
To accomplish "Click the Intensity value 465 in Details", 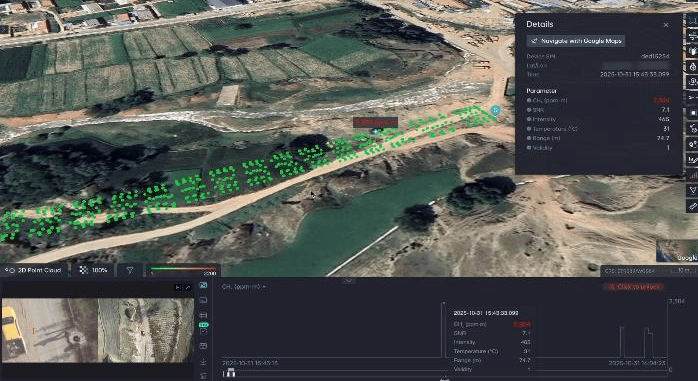I will tap(664, 119).
